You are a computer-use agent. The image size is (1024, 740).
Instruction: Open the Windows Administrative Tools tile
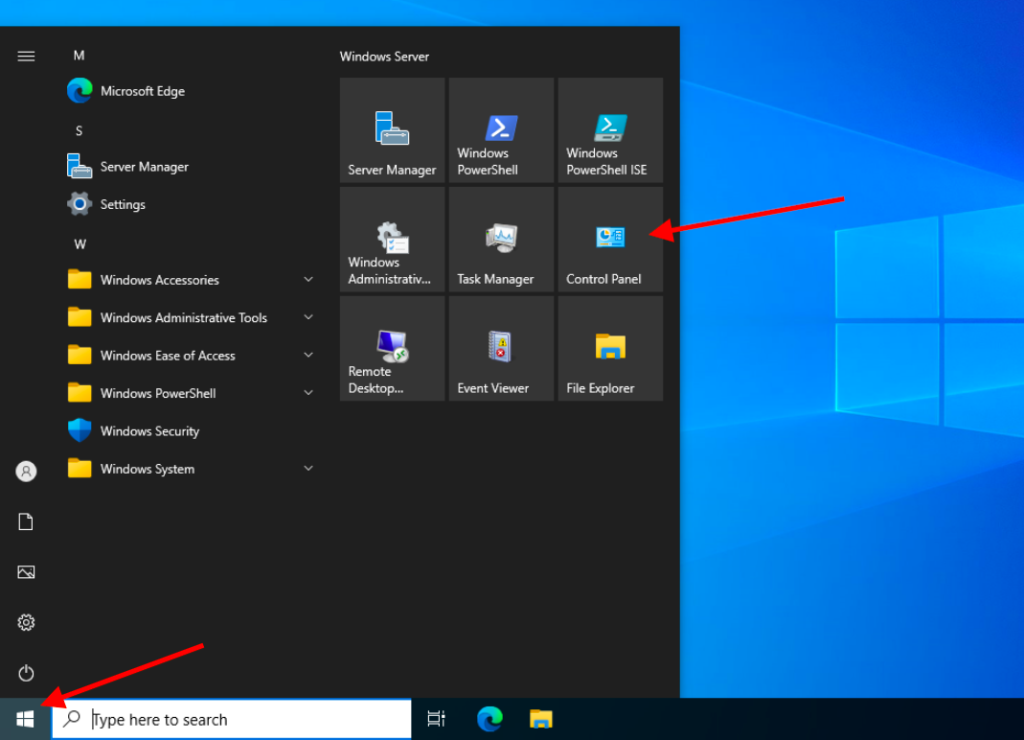coord(392,239)
